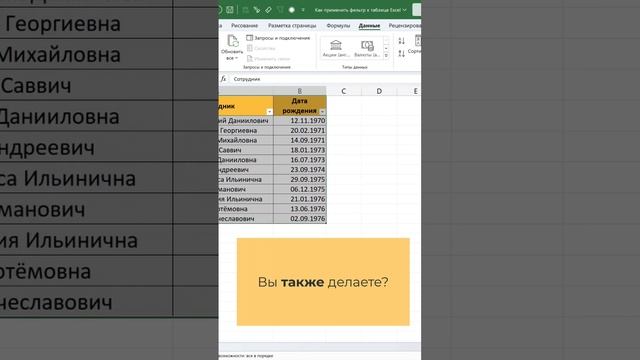Expand Refresh All dropdown arrow
The image size is (640, 360).
click(236, 58)
